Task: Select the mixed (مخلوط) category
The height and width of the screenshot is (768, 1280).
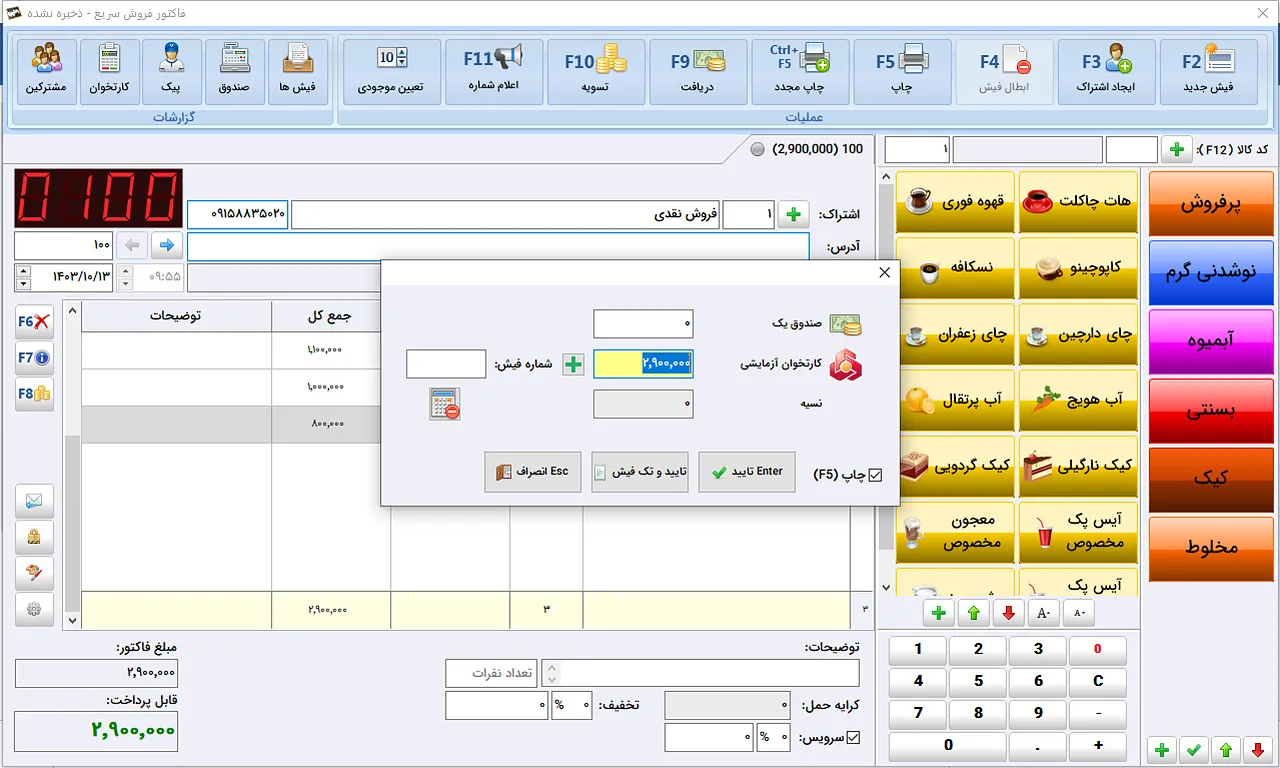Action: click(x=1211, y=549)
